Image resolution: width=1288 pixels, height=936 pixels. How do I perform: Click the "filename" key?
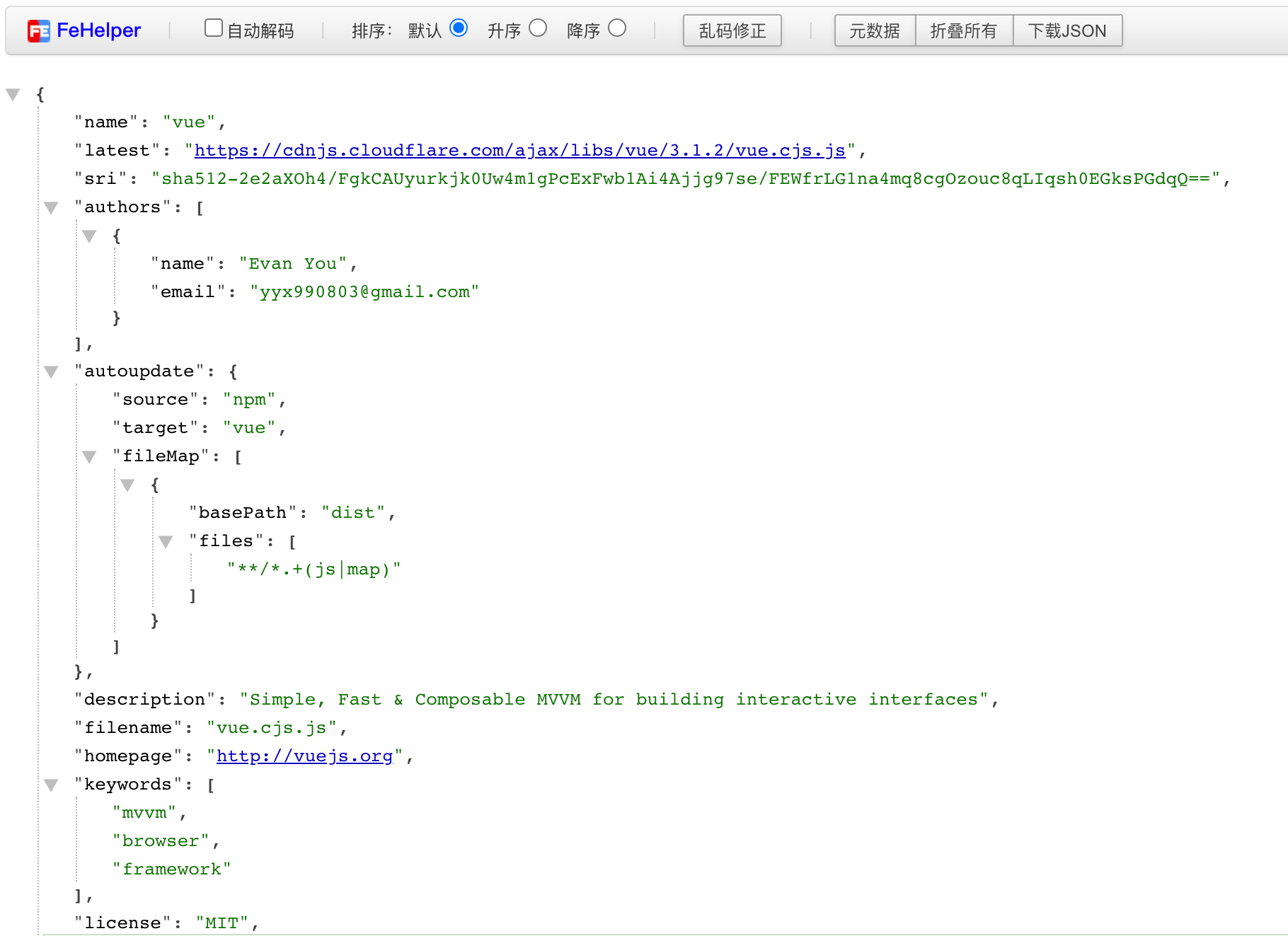[x=128, y=728]
